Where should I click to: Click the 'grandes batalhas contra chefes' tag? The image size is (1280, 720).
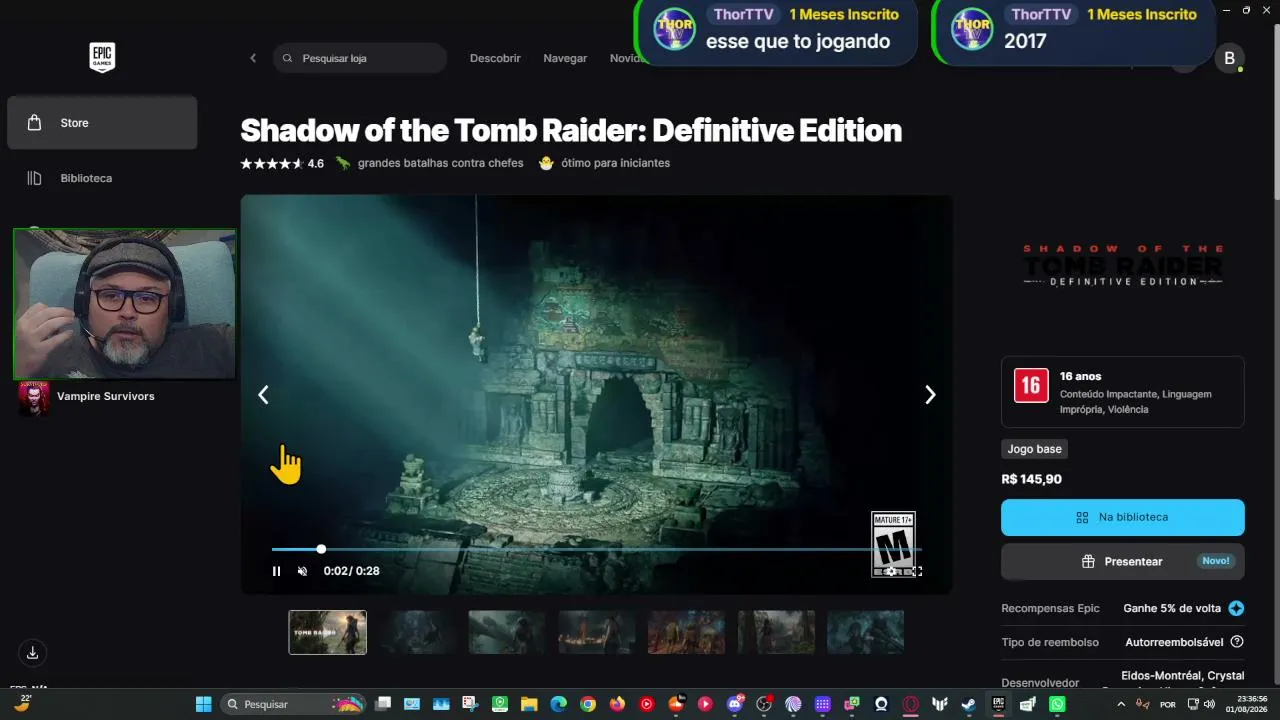point(440,163)
